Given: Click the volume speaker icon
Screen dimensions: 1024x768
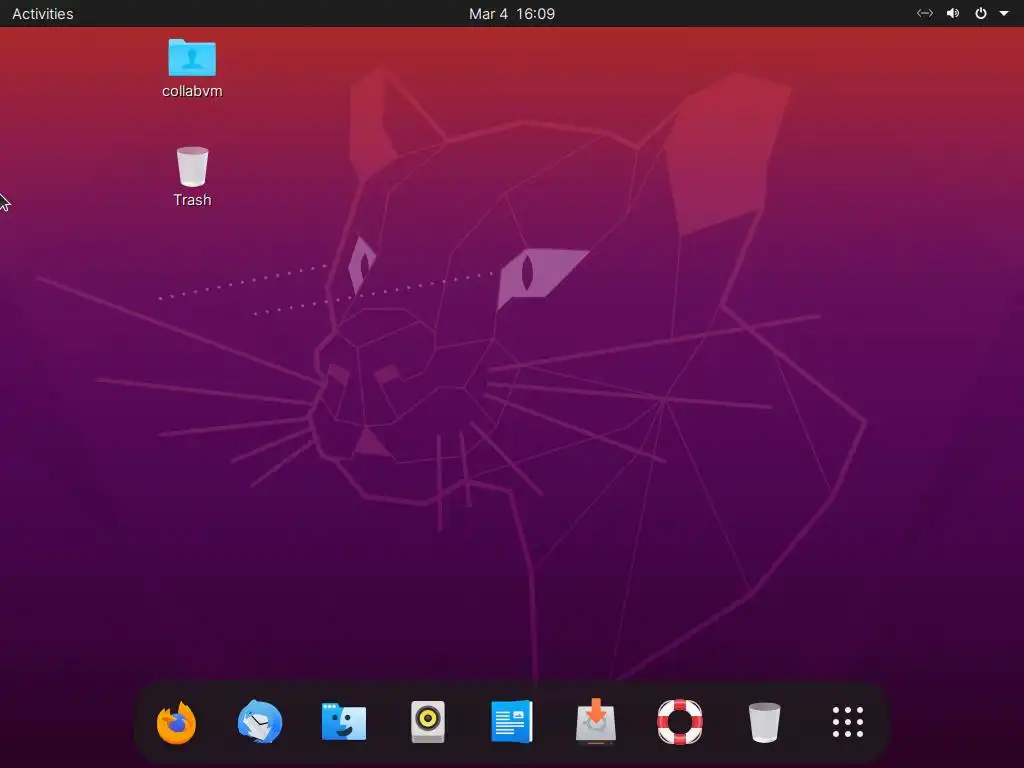Looking at the screenshot, I should tap(953, 13).
